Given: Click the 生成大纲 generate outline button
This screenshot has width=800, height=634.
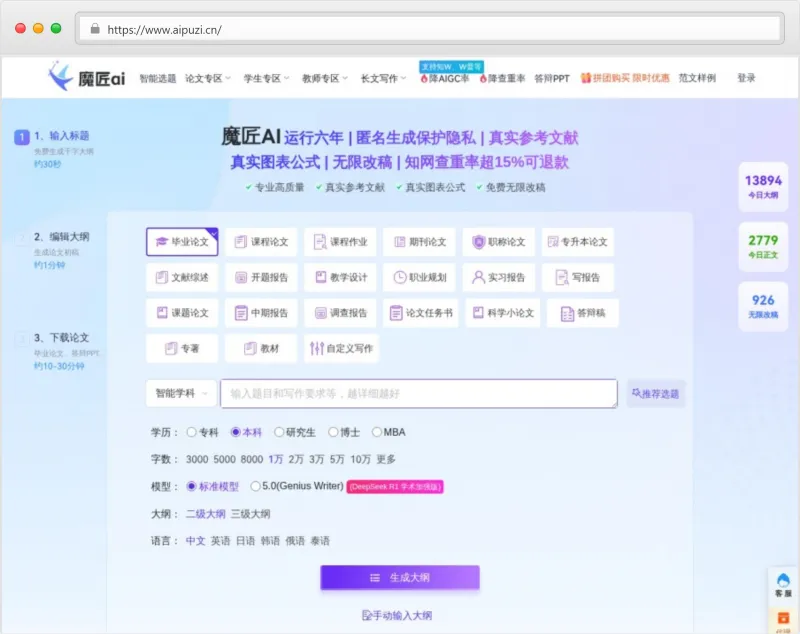Looking at the screenshot, I should tap(400, 577).
